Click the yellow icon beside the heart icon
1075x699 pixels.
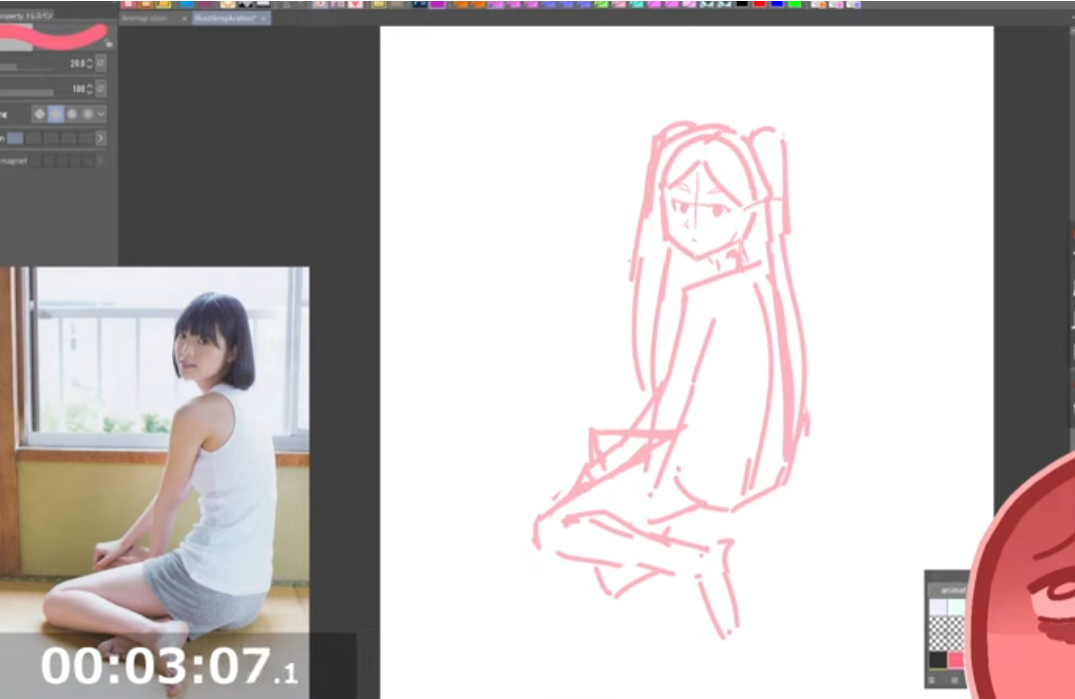click(x=378, y=3)
